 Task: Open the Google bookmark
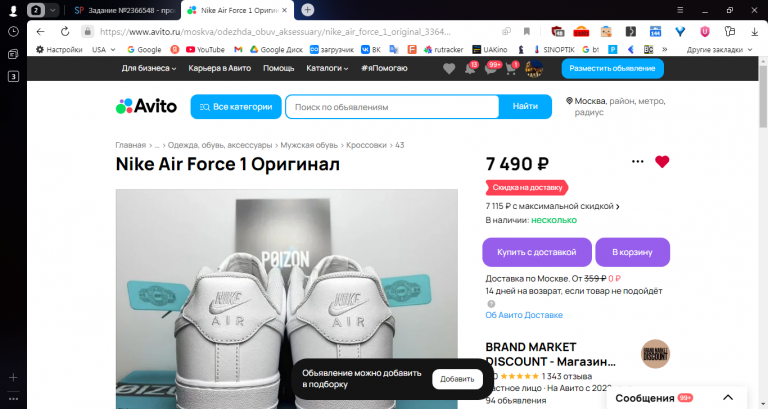pos(144,49)
